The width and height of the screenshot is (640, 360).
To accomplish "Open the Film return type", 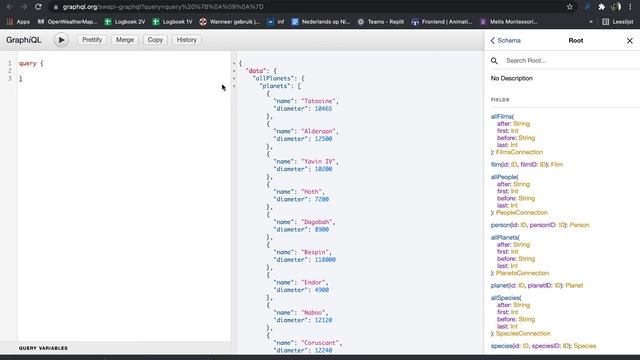I will 557,164.
